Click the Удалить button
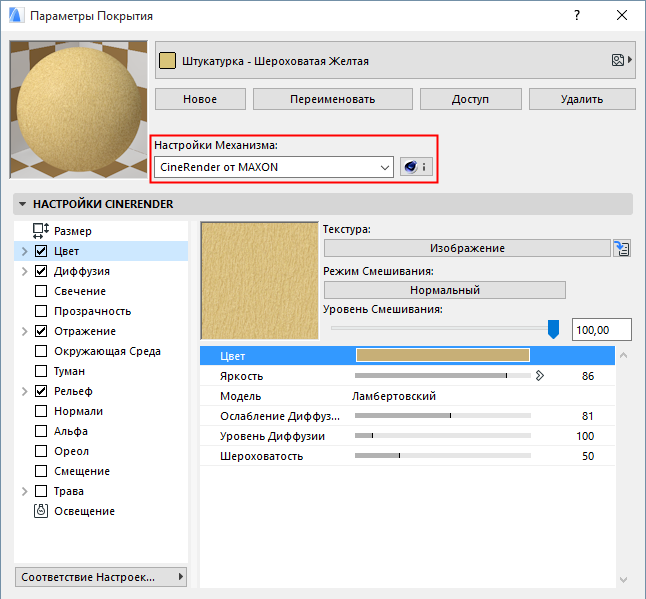 tap(582, 99)
